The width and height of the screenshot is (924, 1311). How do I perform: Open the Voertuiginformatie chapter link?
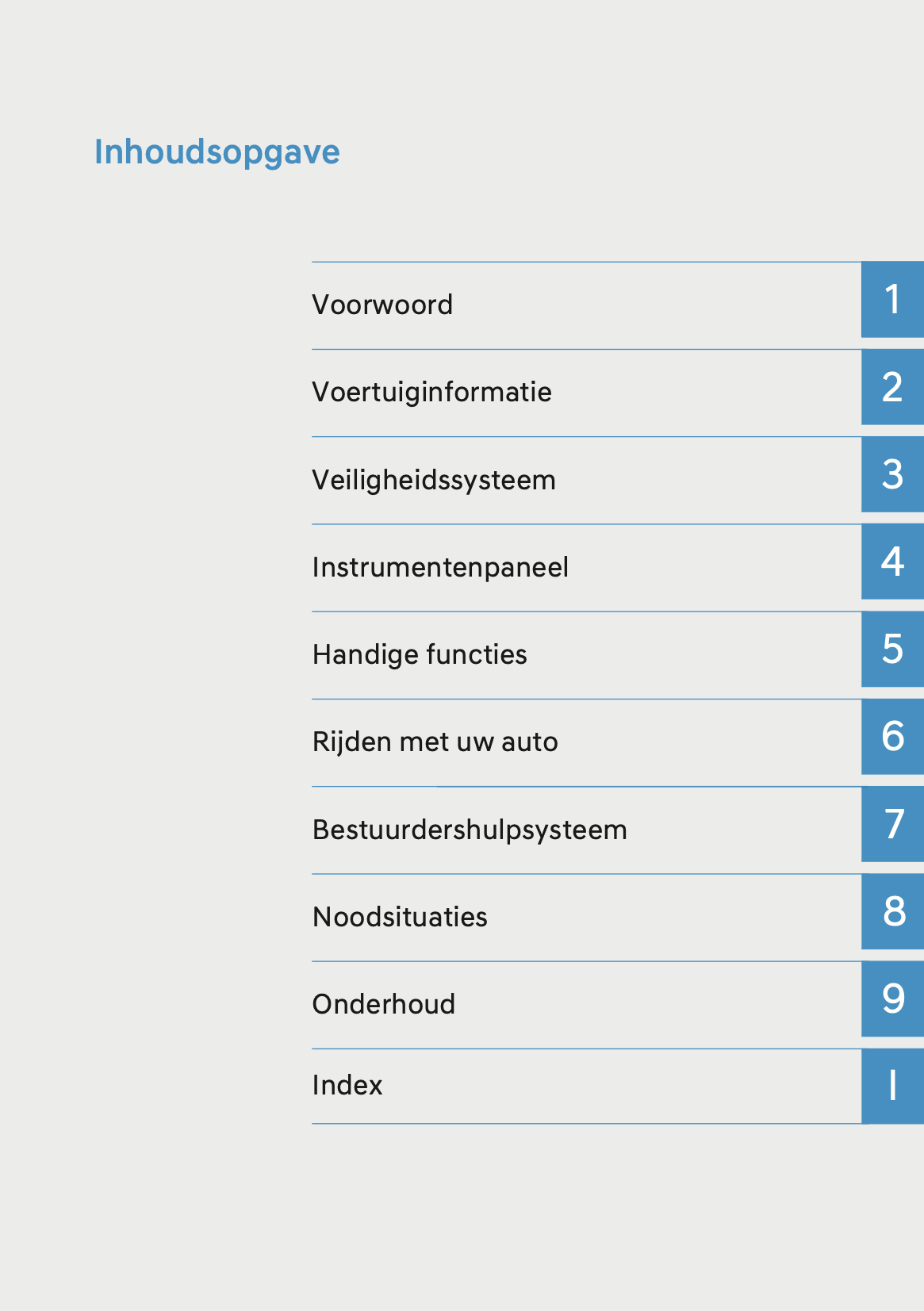pyautogui.click(x=431, y=392)
